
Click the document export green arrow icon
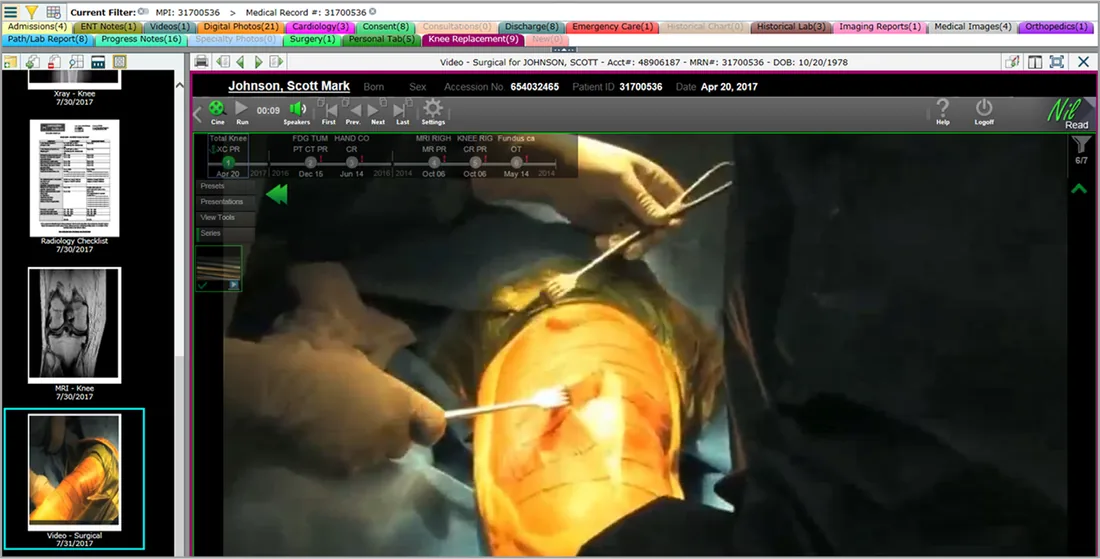coord(32,62)
